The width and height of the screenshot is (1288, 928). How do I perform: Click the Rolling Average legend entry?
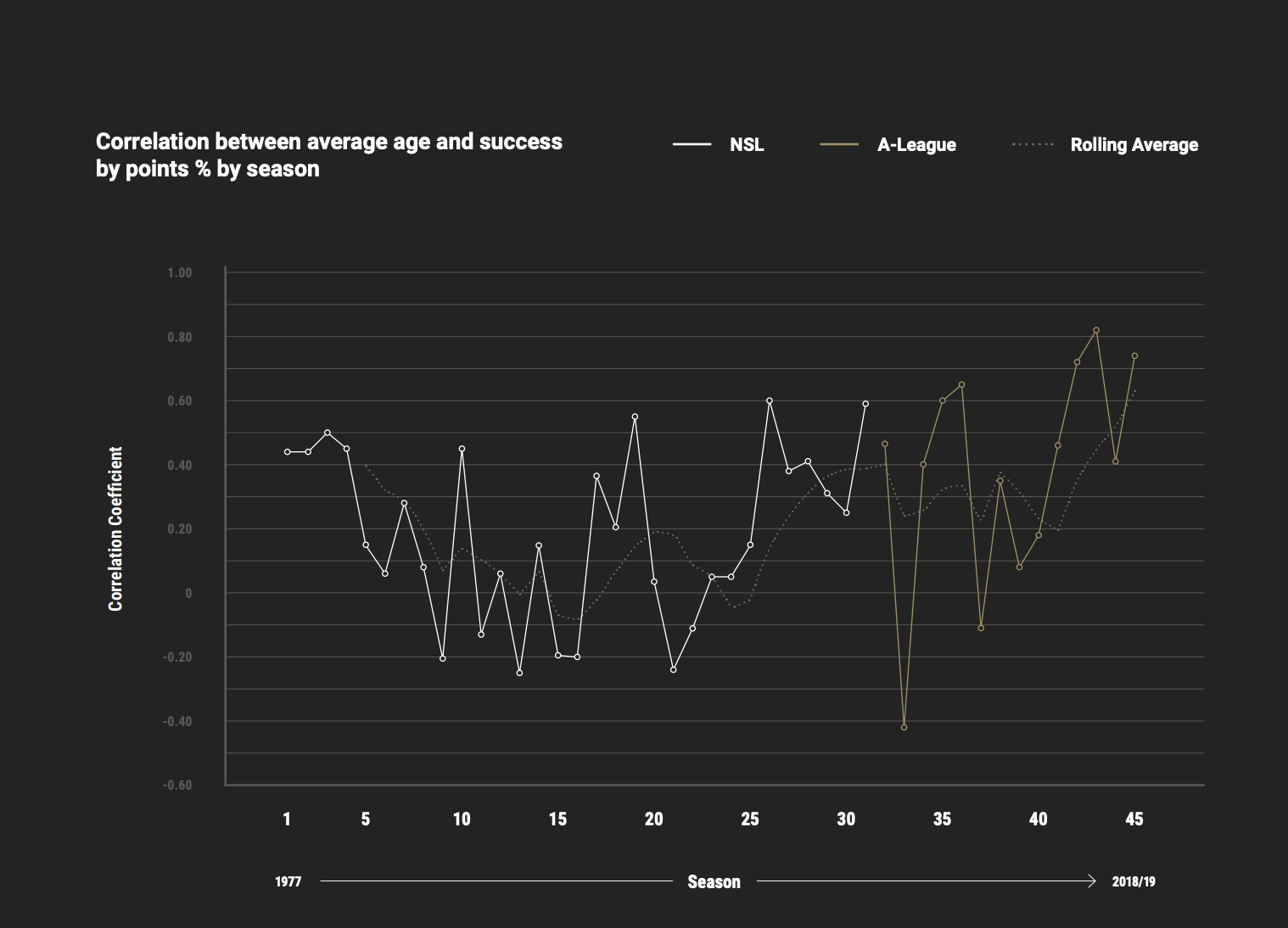1134,145
